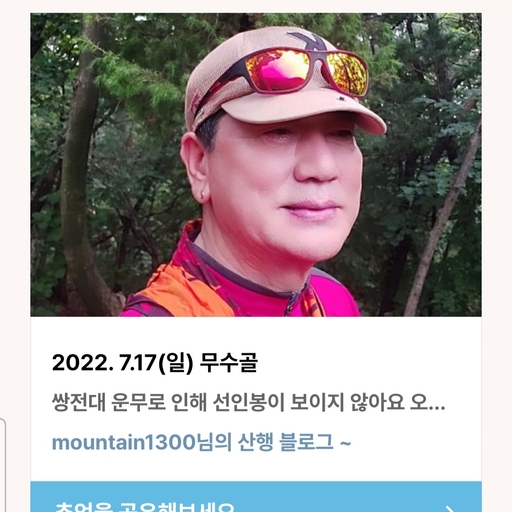Open the chevron arrow on the blue banner
The width and height of the screenshot is (512, 512).
click(450, 509)
